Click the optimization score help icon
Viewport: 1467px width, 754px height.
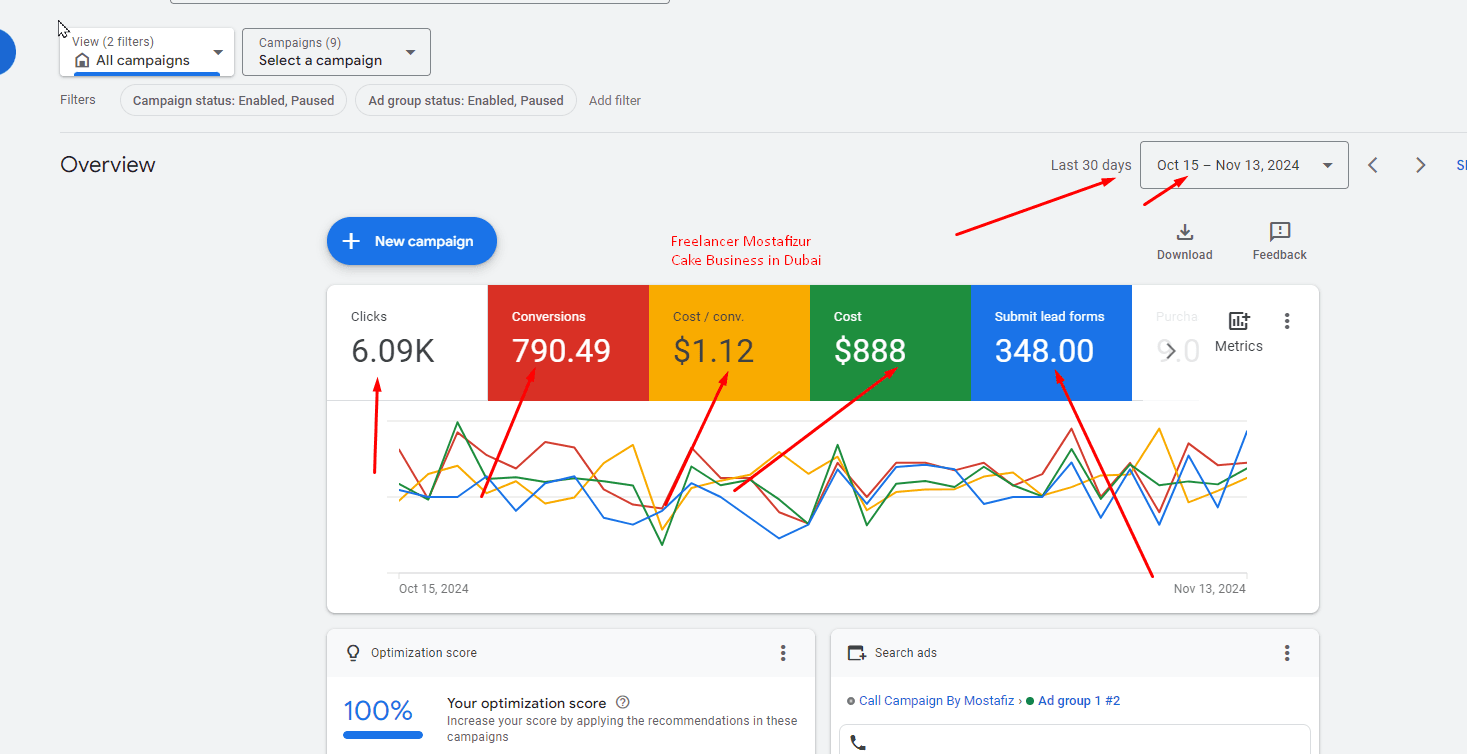(623, 703)
